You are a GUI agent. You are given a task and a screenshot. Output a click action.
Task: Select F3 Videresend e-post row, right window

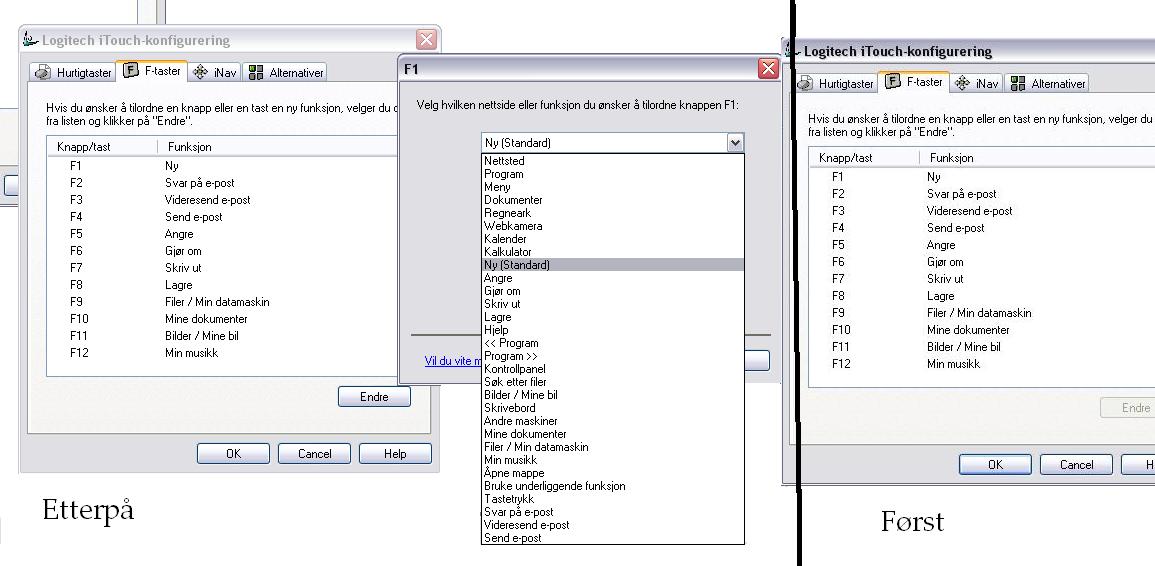[x=983, y=211]
